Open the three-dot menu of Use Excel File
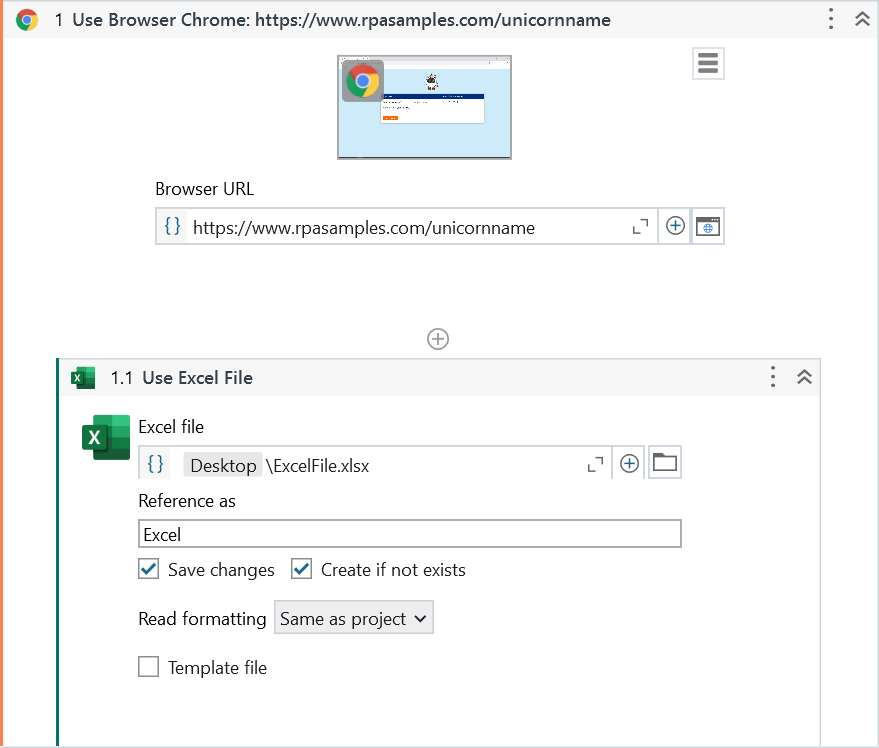 (x=772, y=378)
